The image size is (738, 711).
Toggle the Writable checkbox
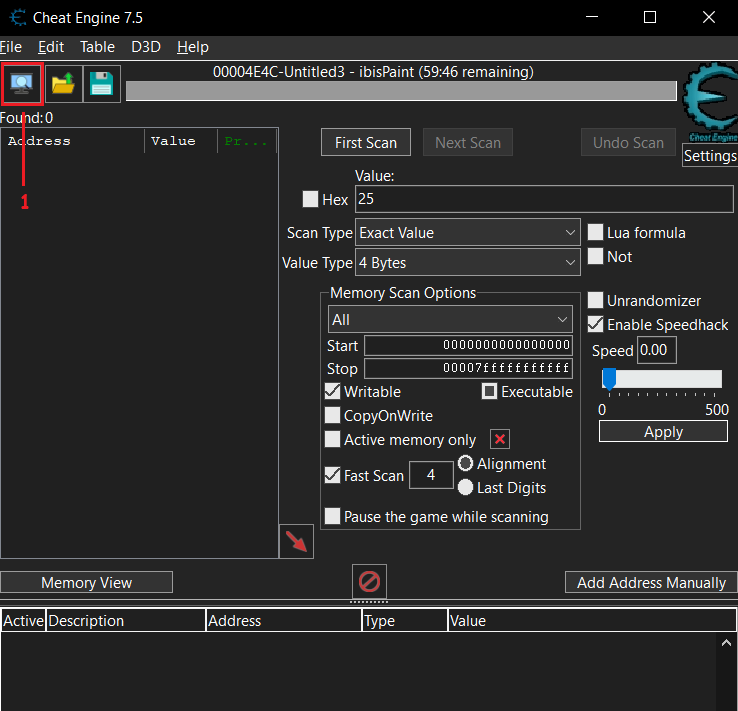[332, 391]
